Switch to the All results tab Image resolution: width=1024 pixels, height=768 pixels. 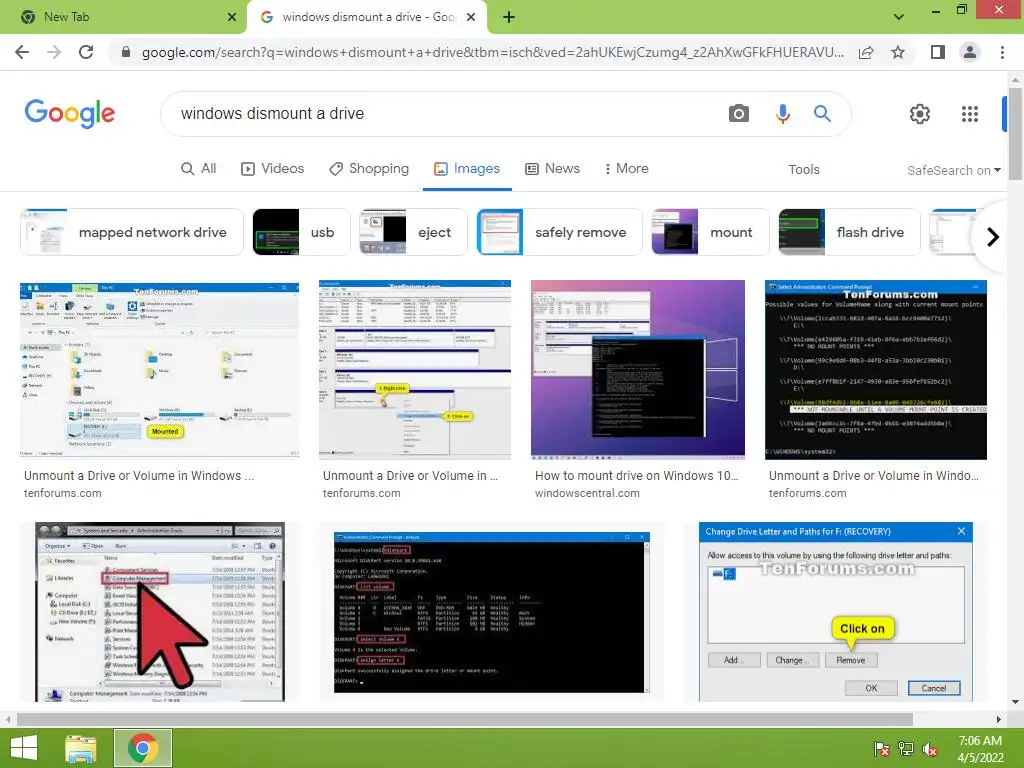click(199, 168)
